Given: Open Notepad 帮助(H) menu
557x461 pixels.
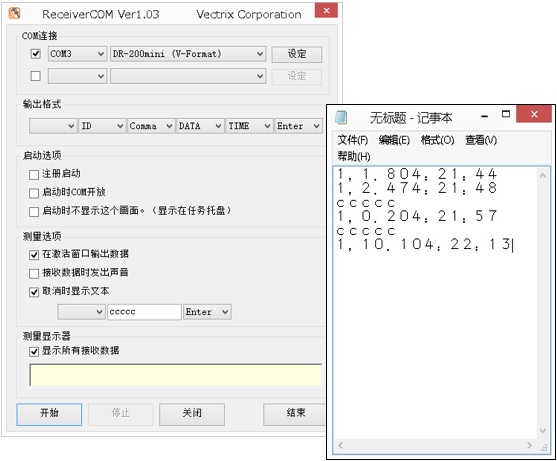Looking at the screenshot, I should pos(354,156).
